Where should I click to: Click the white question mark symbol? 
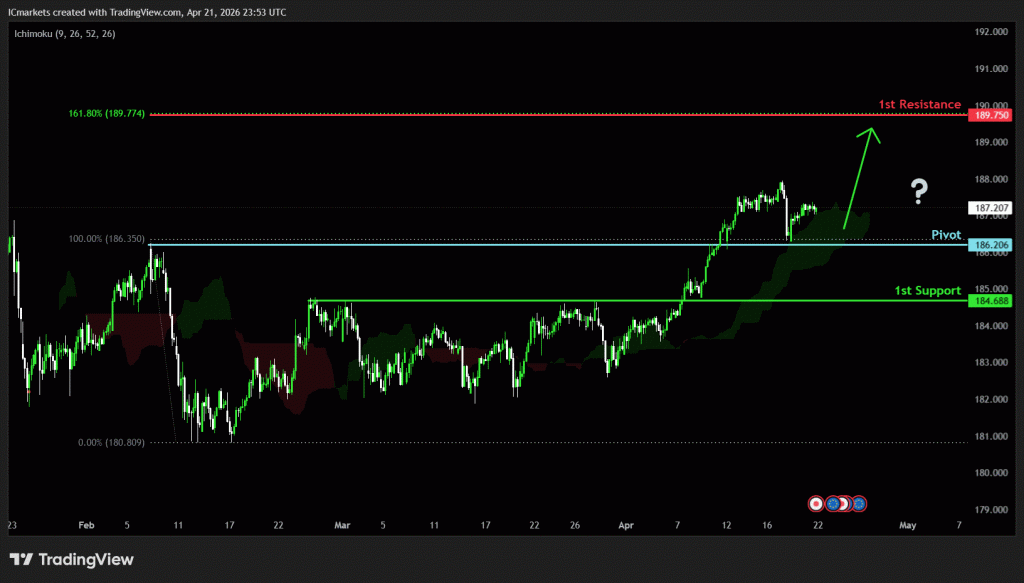(918, 192)
